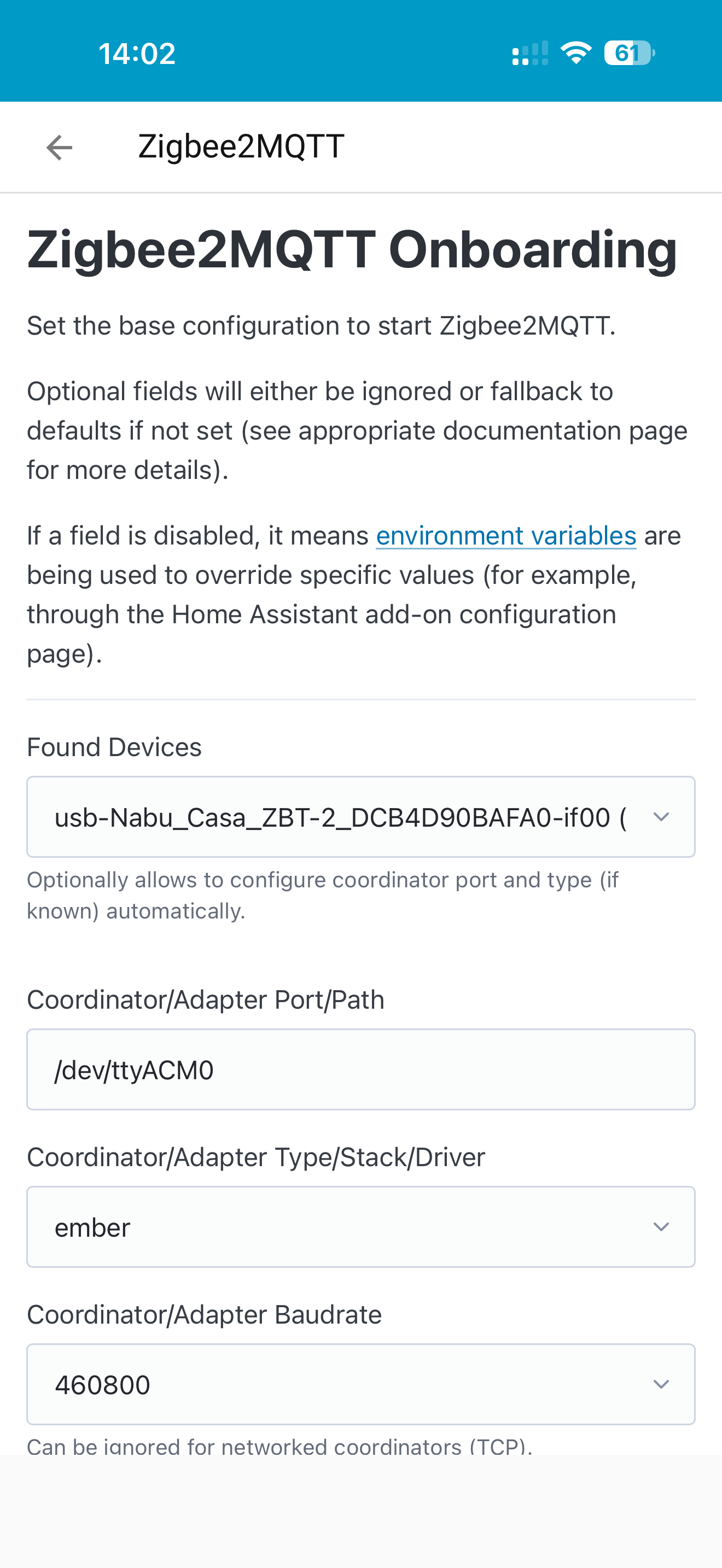Tap the battery indicator icon
Viewport: 722px width, 1568px height.
point(629,53)
